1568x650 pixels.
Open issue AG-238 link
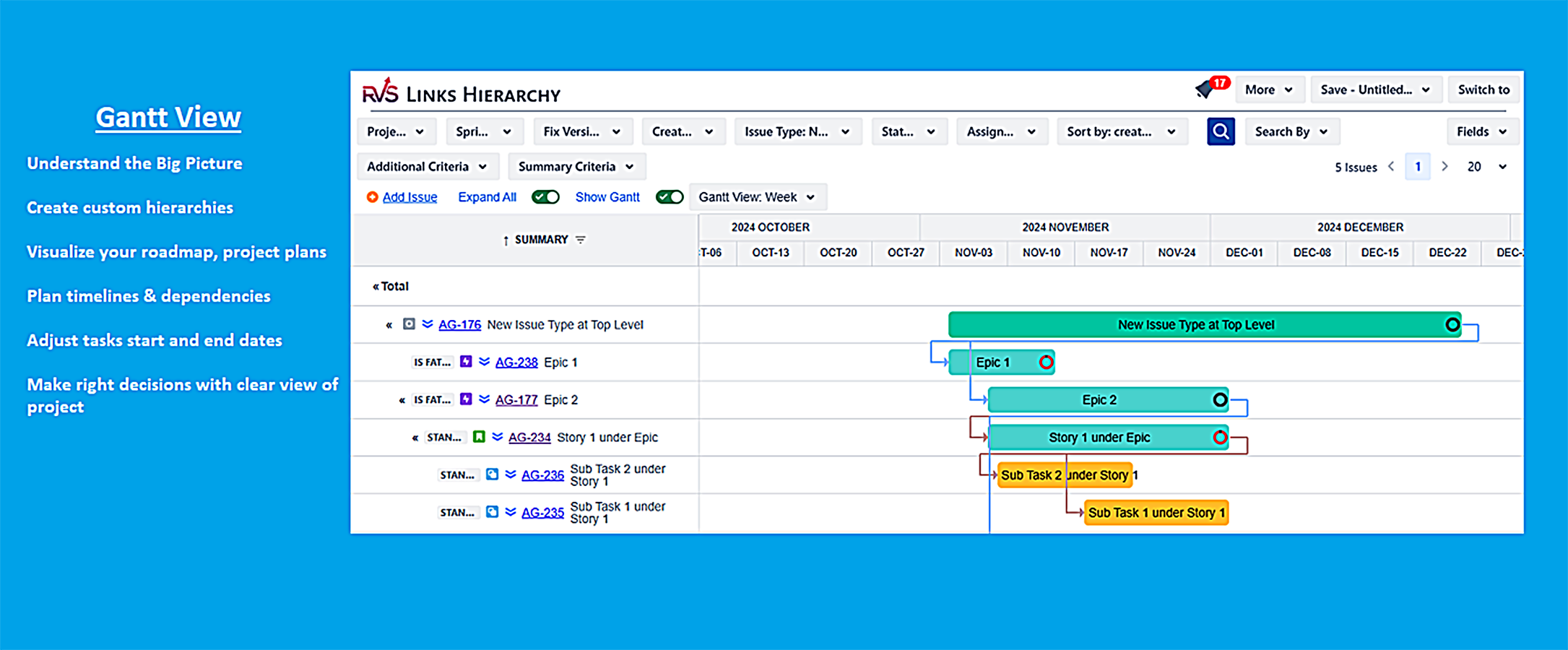point(516,363)
